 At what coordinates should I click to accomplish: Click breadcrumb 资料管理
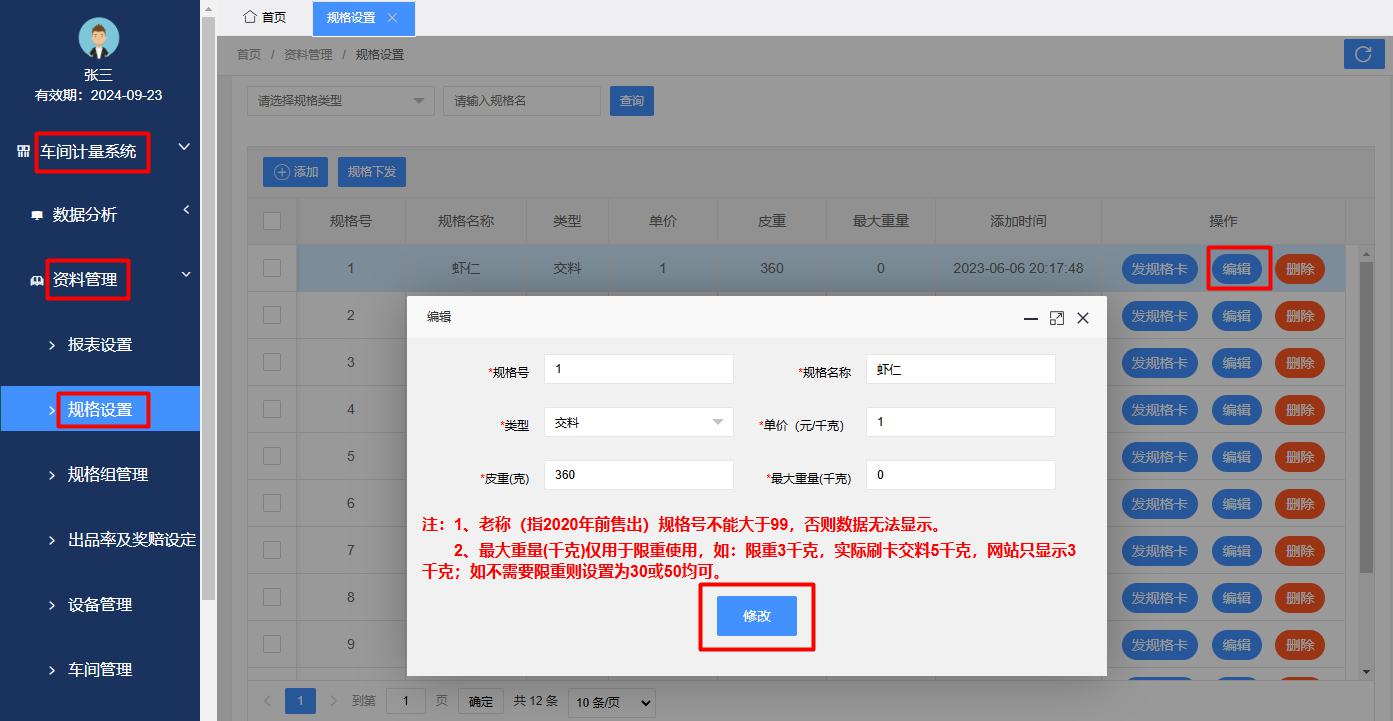(x=308, y=55)
